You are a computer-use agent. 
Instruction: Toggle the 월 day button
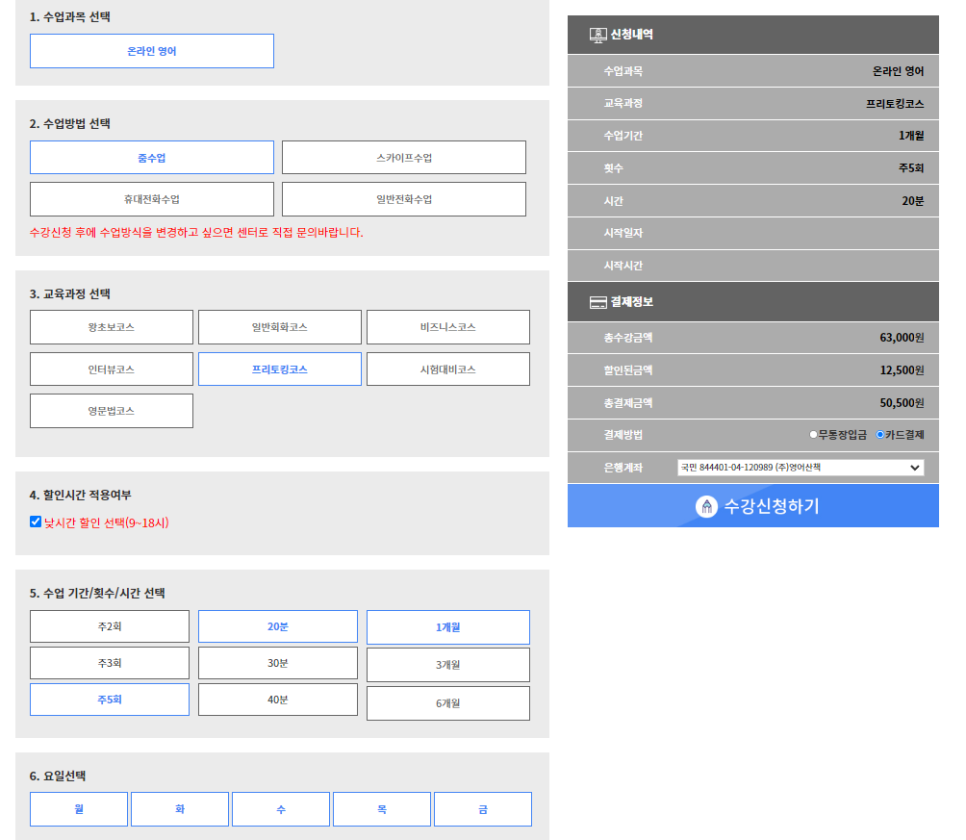tap(79, 809)
